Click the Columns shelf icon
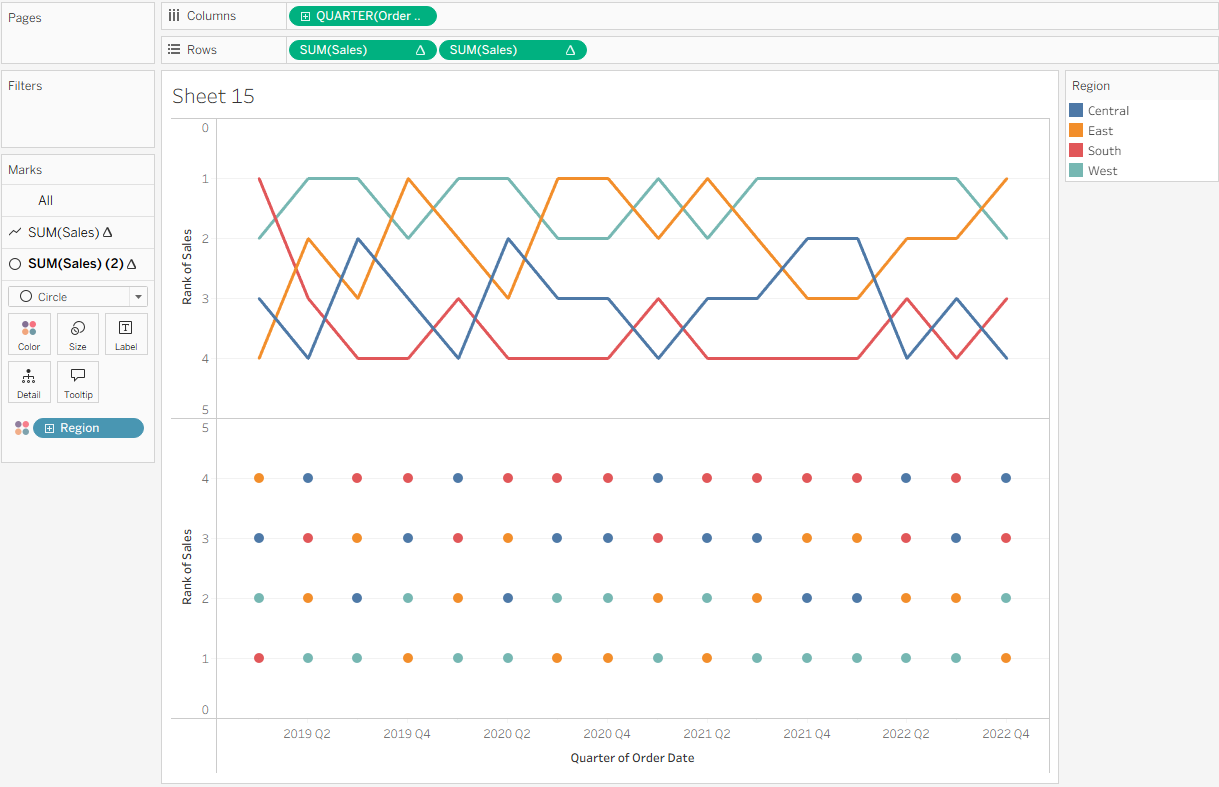 [173, 16]
